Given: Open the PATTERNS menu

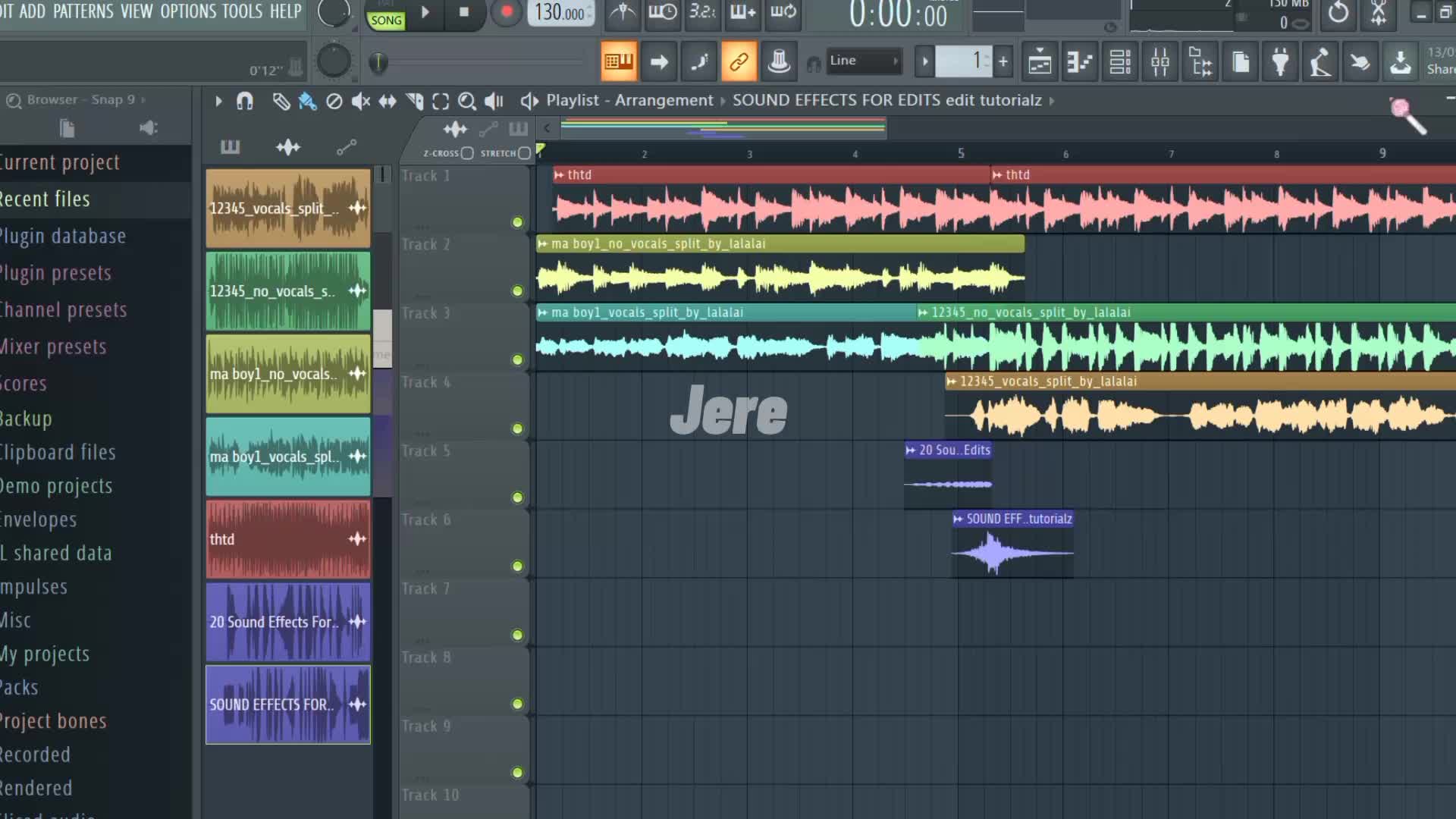Looking at the screenshot, I should [x=83, y=11].
